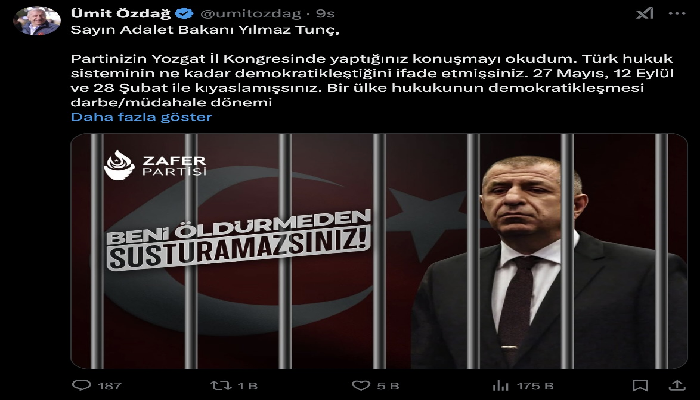Viewport: 700px width, 400px height.
Task: Open the profile avatar picture
Action: [37, 21]
